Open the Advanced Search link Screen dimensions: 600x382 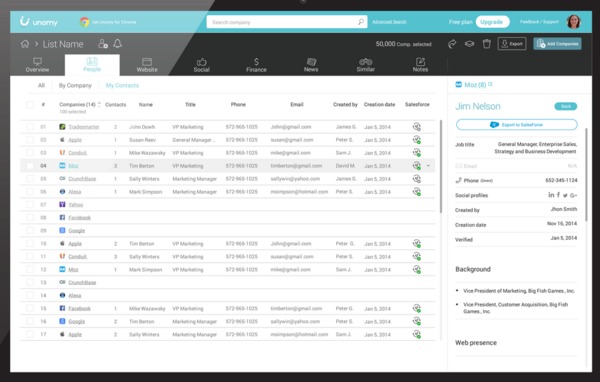[x=389, y=22]
